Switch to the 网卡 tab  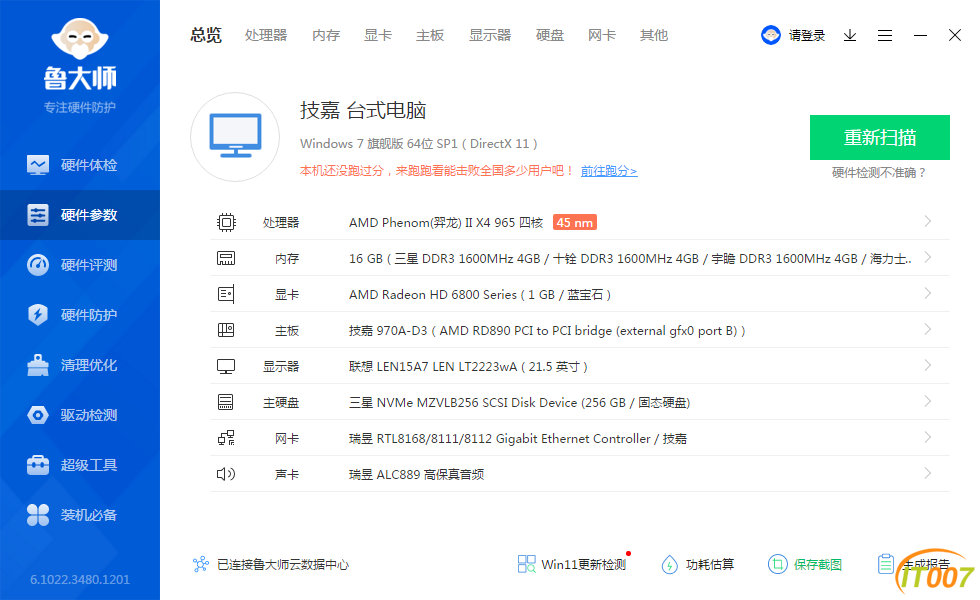coord(602,35)
